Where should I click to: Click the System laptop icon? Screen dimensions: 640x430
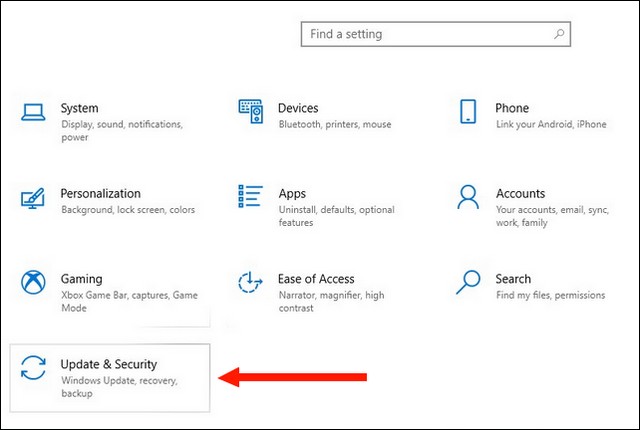click(33, 112)
